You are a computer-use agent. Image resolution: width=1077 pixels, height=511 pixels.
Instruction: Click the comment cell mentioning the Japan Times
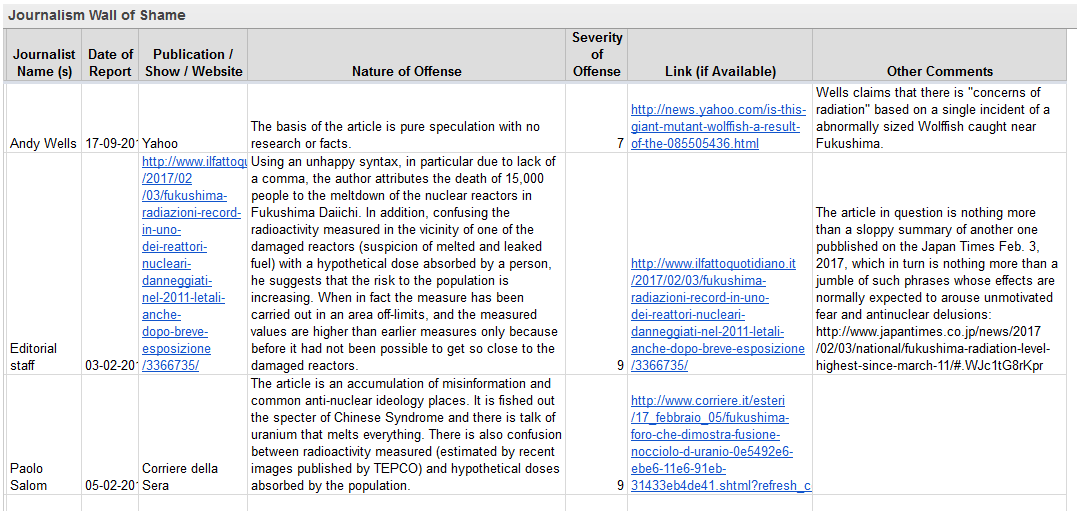pos(939,289)
